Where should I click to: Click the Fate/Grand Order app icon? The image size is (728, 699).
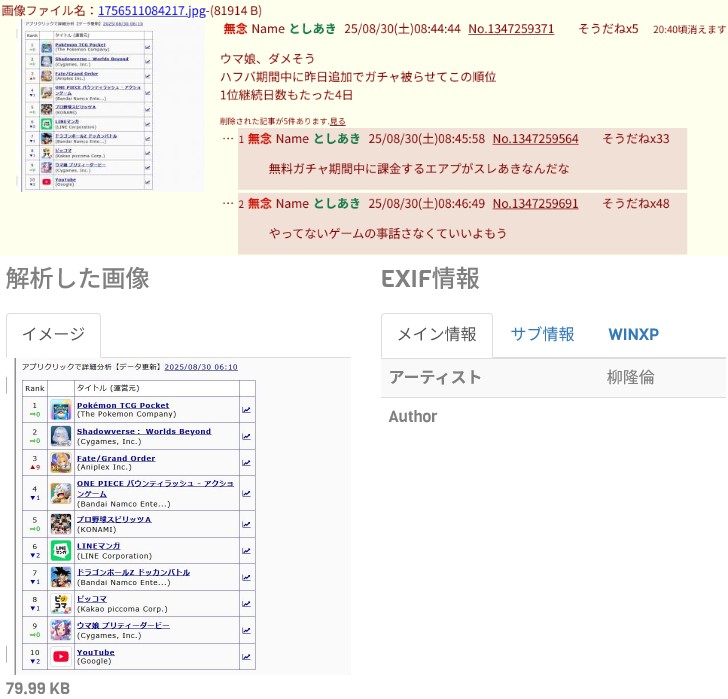click(x=60, y=462)
